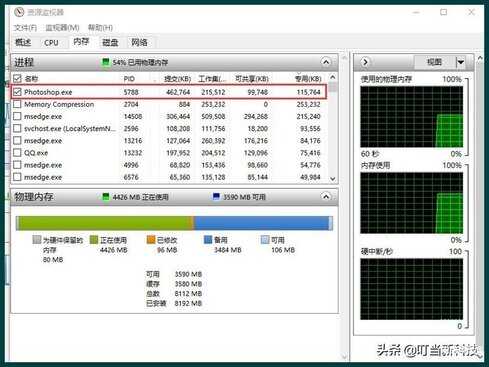Click the 备用 blue legend swatch
This screenshot has height=367, width=489.
[208, 240]
